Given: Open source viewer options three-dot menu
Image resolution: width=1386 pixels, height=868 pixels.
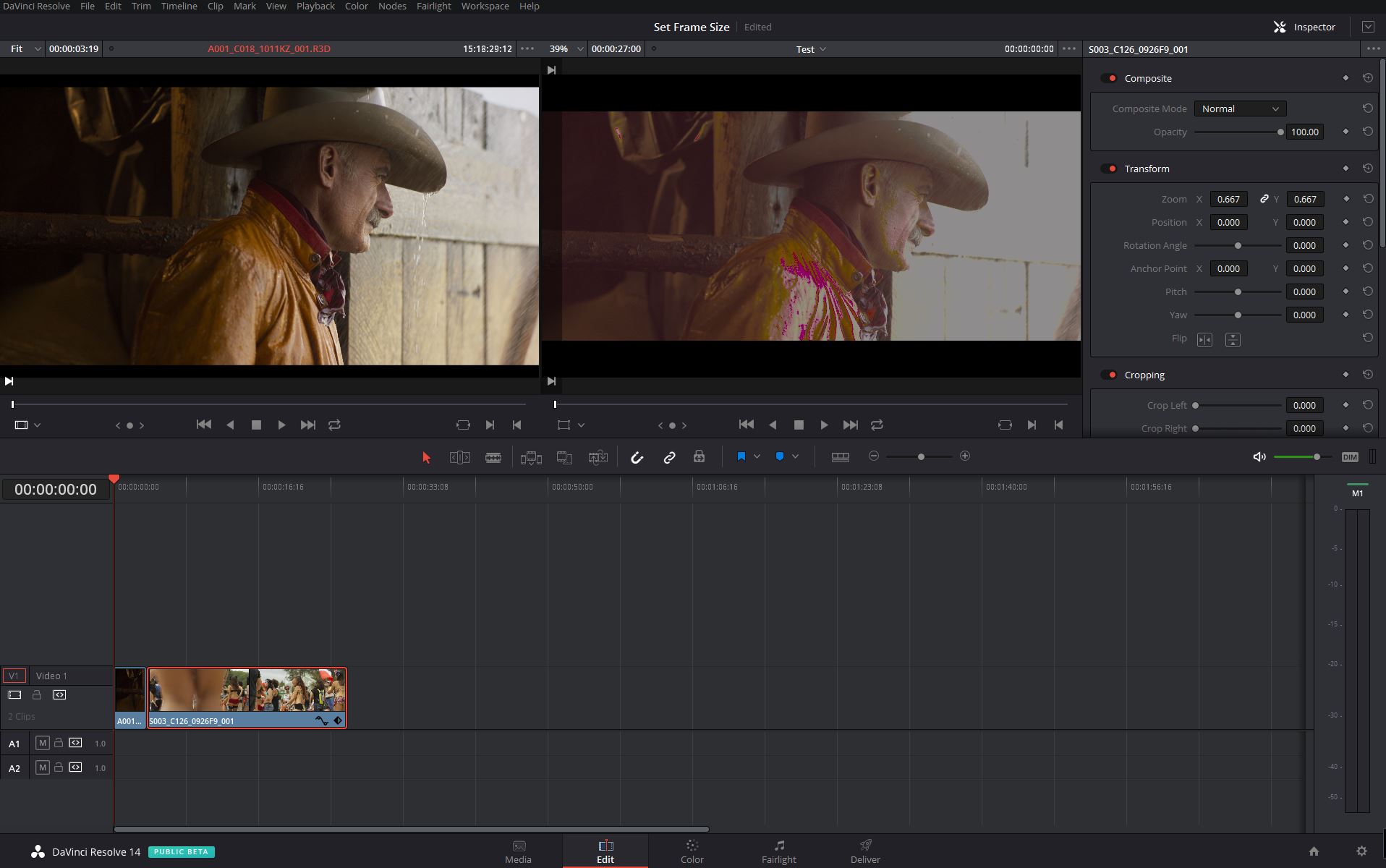Looking at the screenshot, I should tap(527, 48).
